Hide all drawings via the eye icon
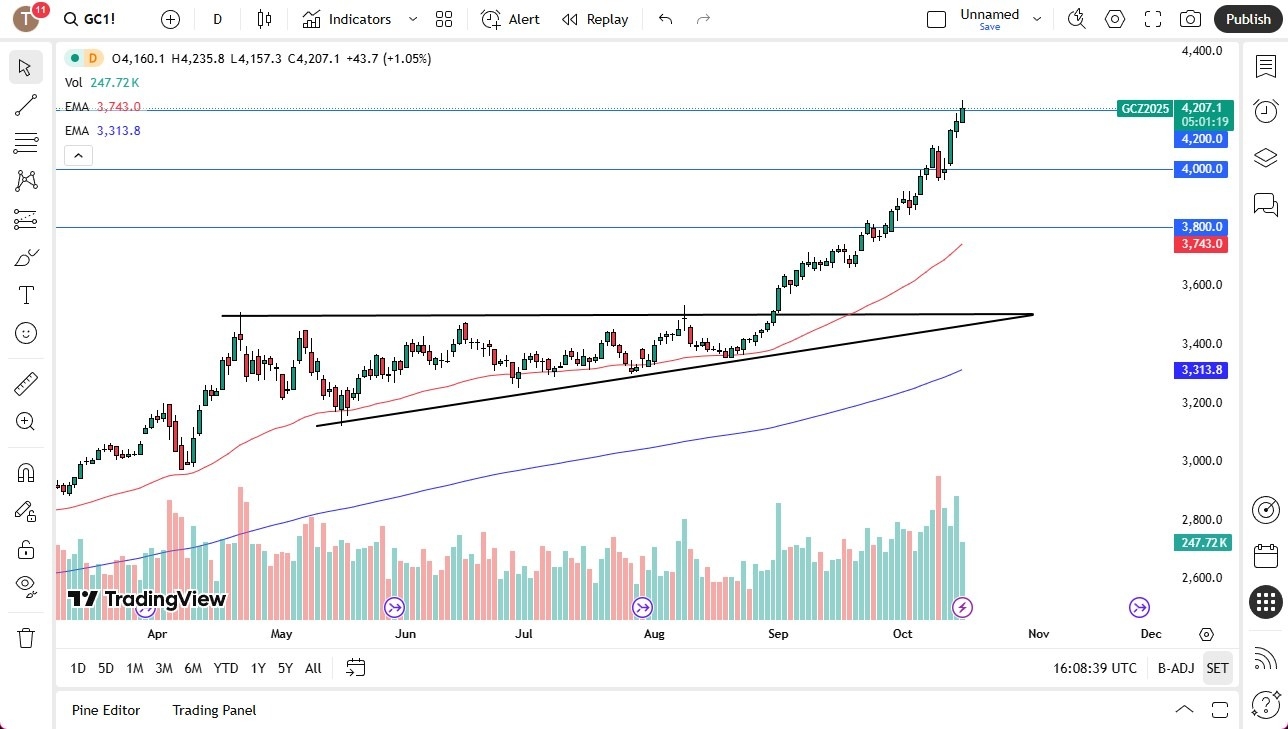The height and width of the screenshot is (729, 1288). pyautogui.click(x=26, y=586)
